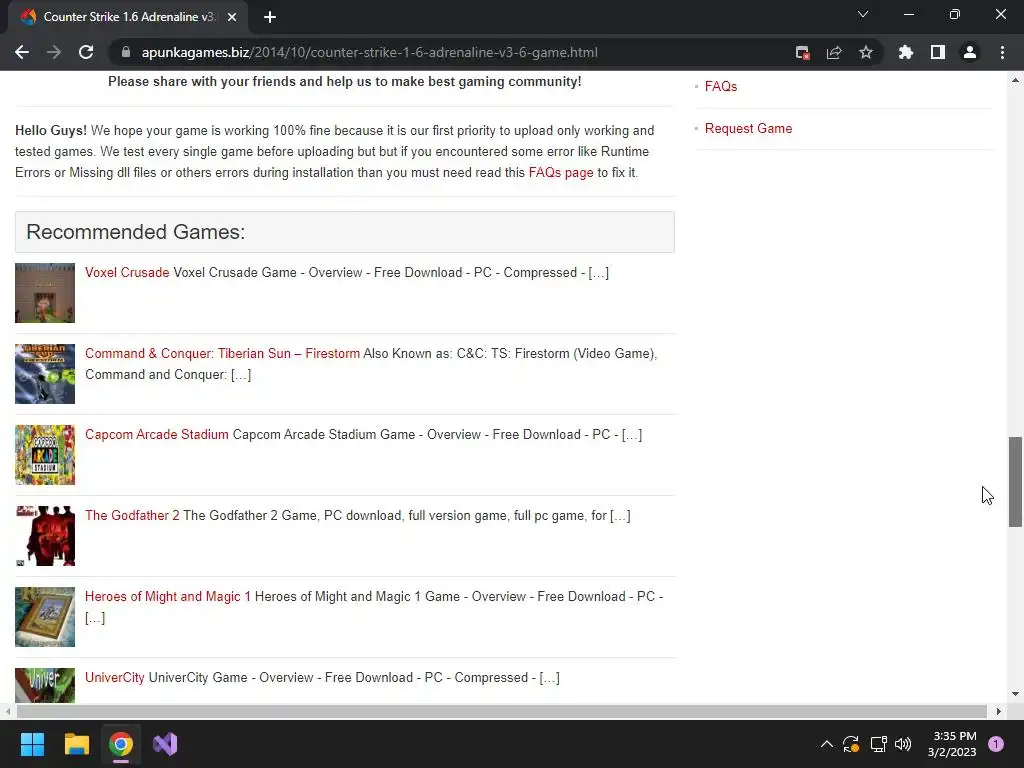Click the UniverCity thumbnail image
The height and width of the screenshot is (768, 1024).
point(45,685)
